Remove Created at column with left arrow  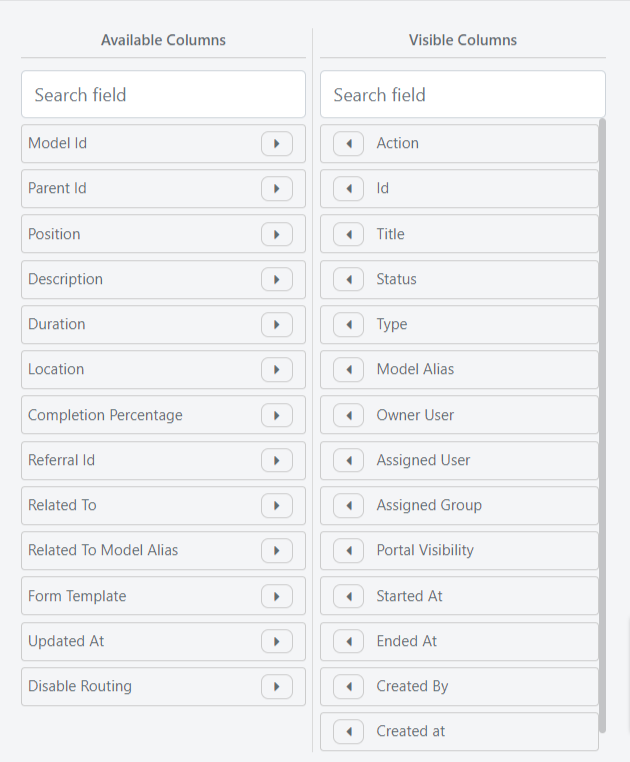[349, 732]
